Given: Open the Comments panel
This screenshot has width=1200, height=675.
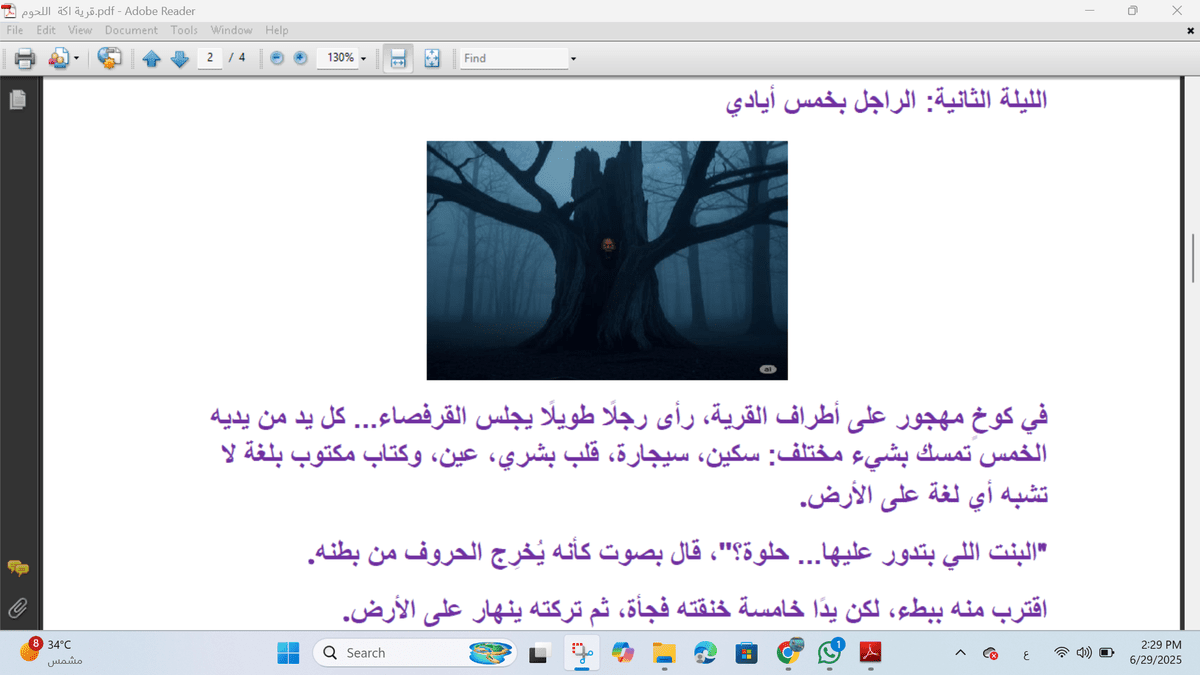Looking at the screenshot, I should coord(17,566).
